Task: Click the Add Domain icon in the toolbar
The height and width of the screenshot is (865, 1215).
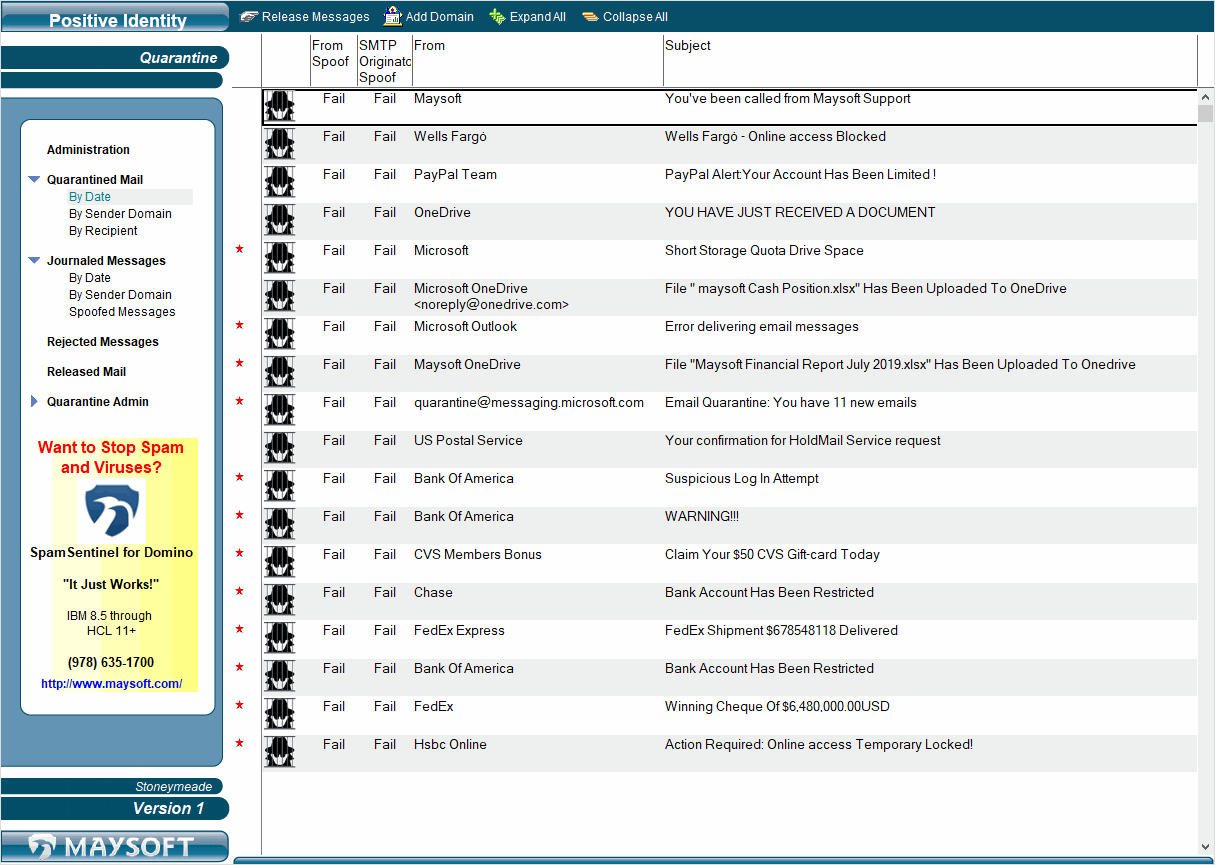Action: [393, 16]
